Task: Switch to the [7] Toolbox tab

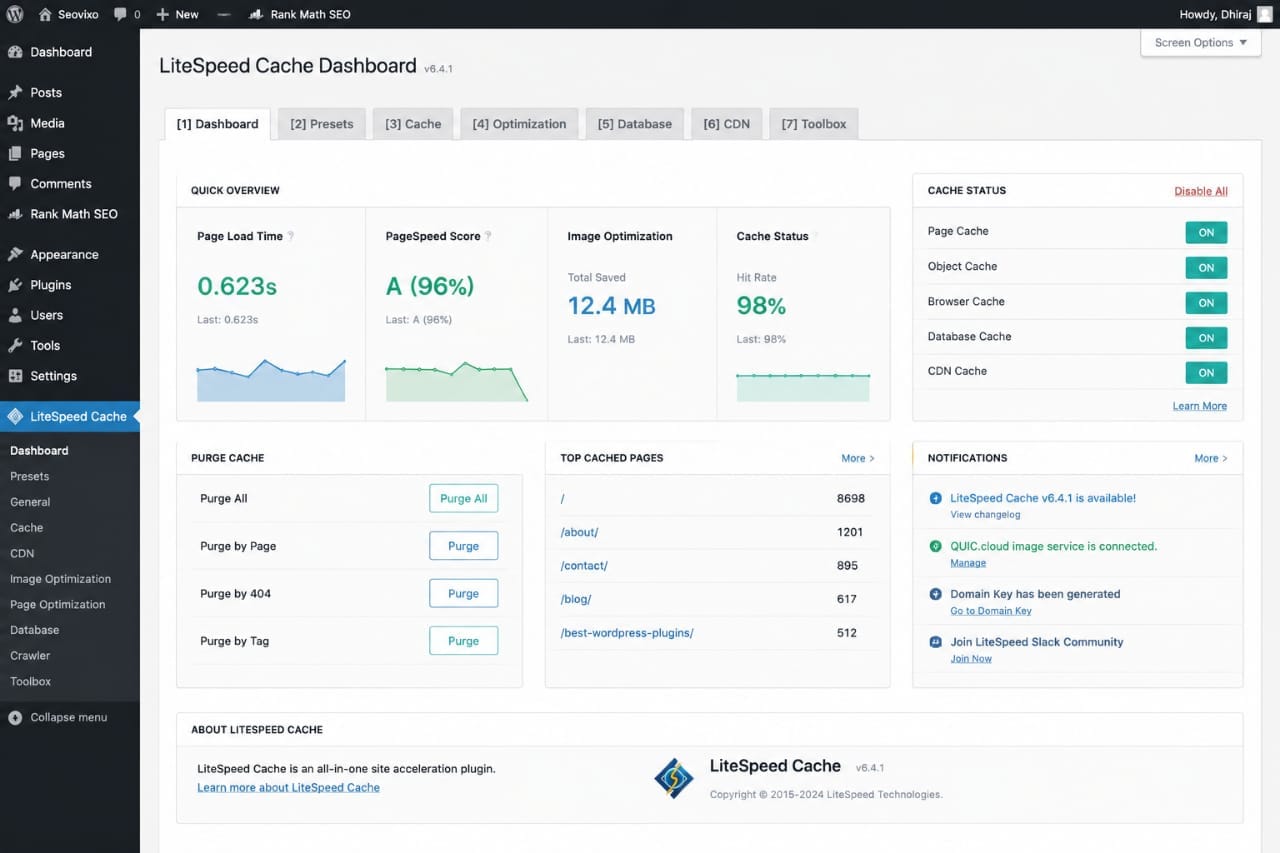Action: click(x=814, y=124)
